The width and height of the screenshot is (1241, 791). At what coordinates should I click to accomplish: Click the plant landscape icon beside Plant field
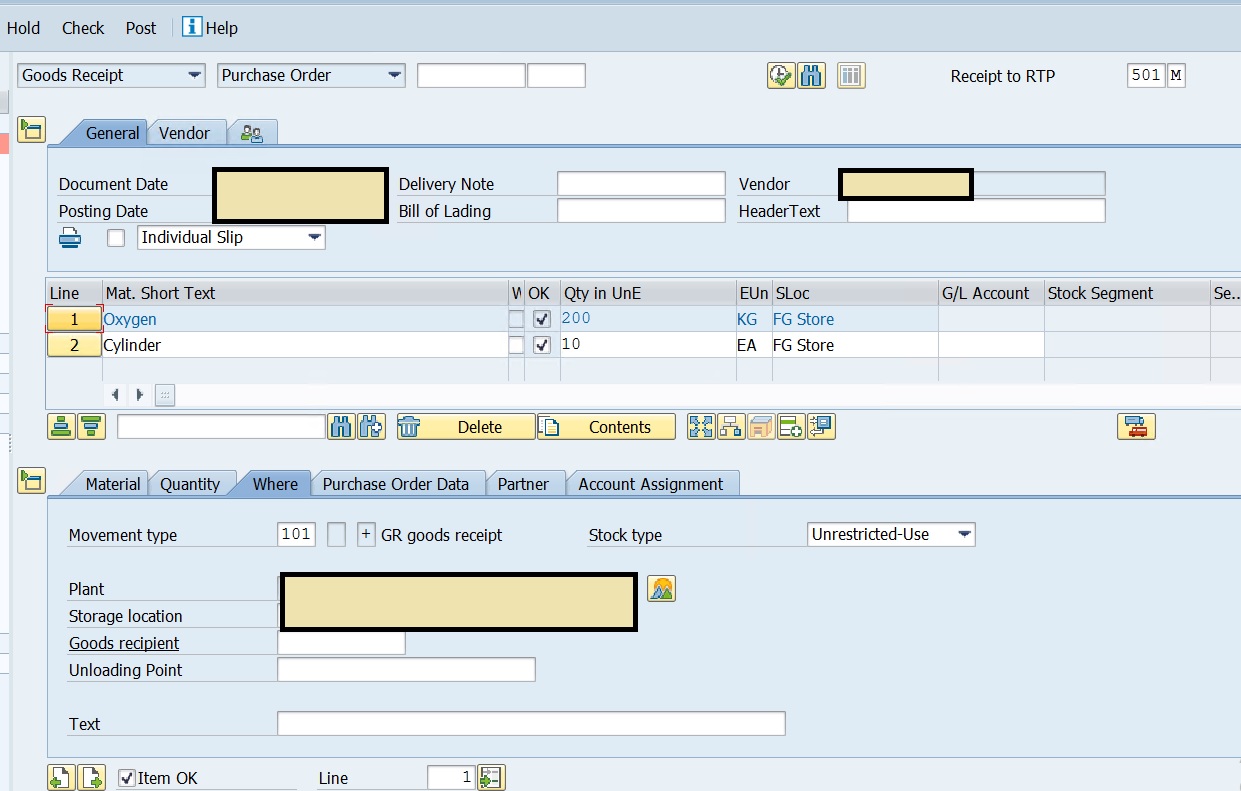tap(661, 589)
